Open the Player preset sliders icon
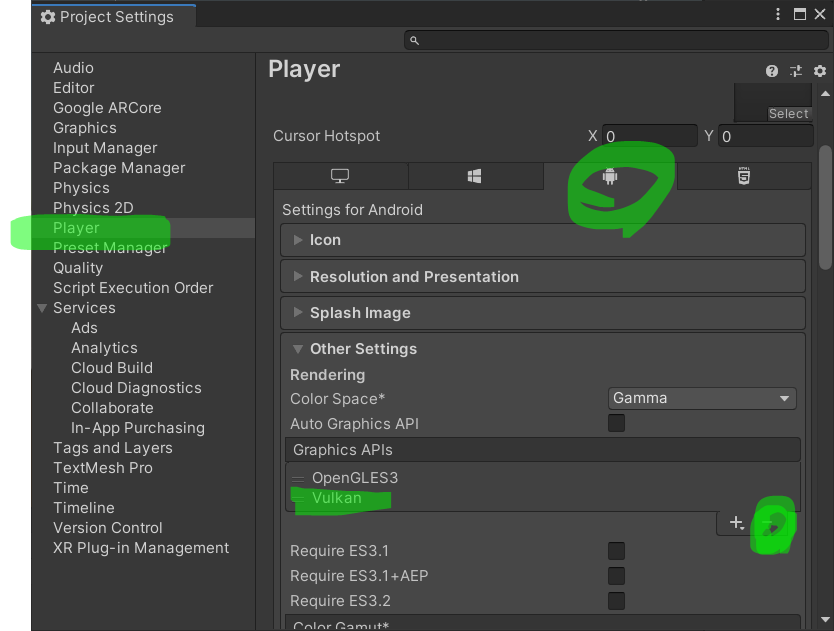Screen dimensions: 834x631 tap(796, 71)
